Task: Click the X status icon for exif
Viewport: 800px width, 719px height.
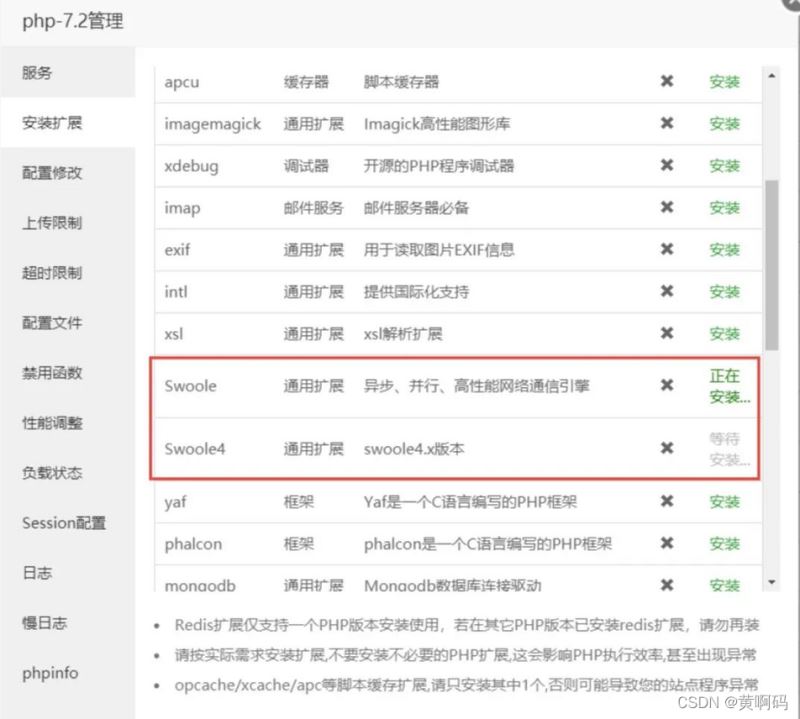Action: 667,250
